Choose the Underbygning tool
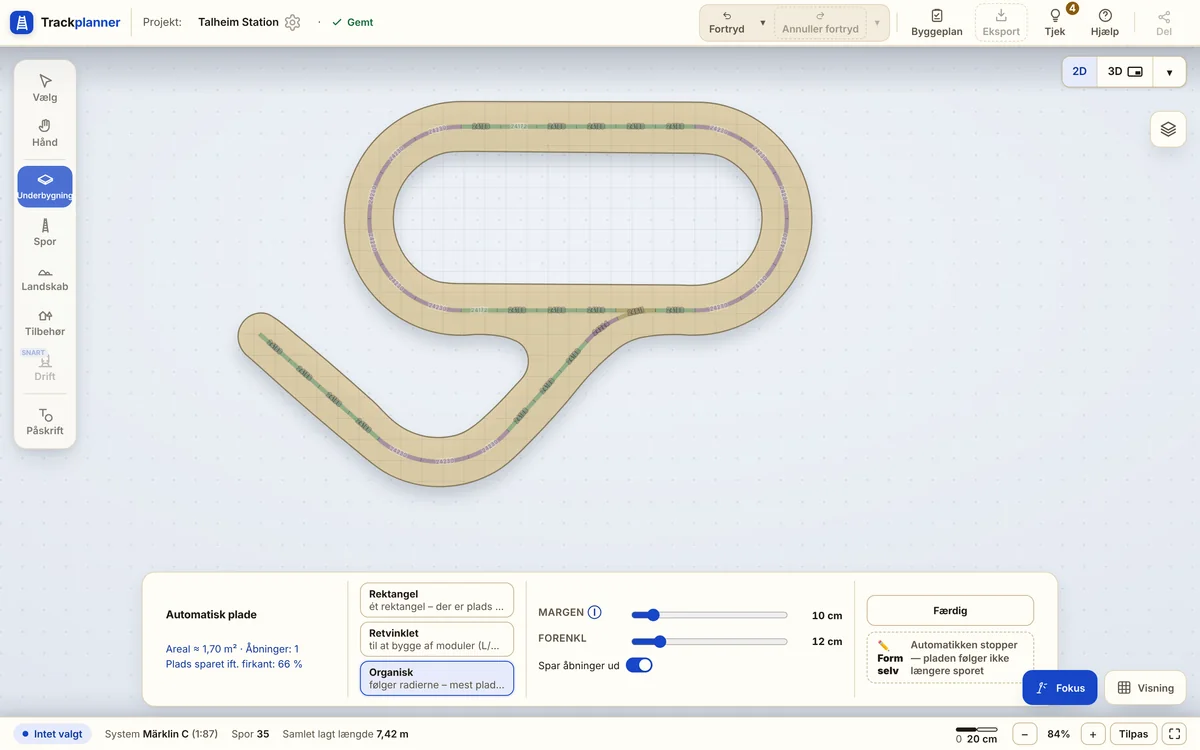The width and height of the screenshot is (1200, 750). [x=45, y=187]
